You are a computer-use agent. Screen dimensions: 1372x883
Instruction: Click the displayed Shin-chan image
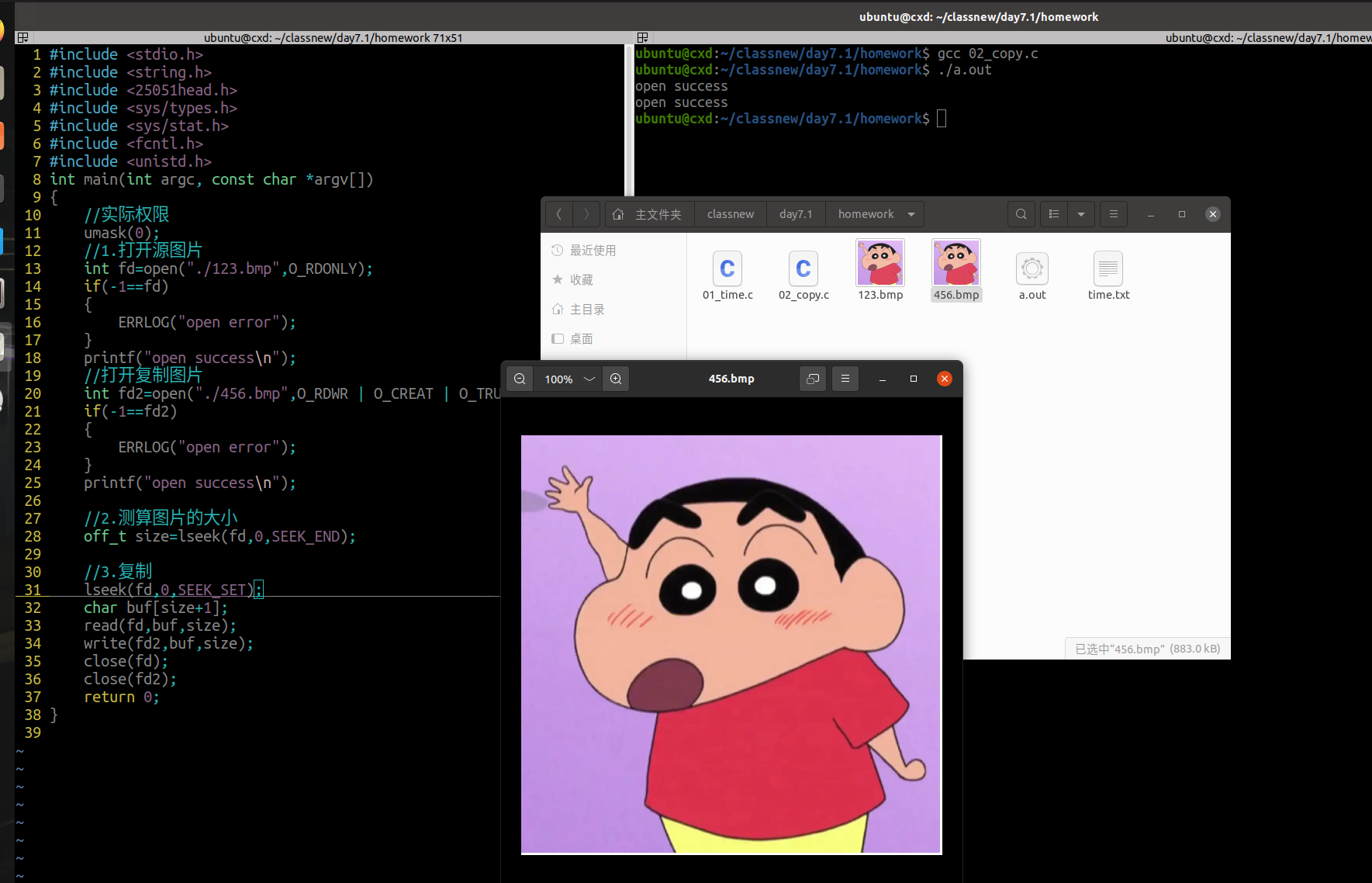(731, 645)
